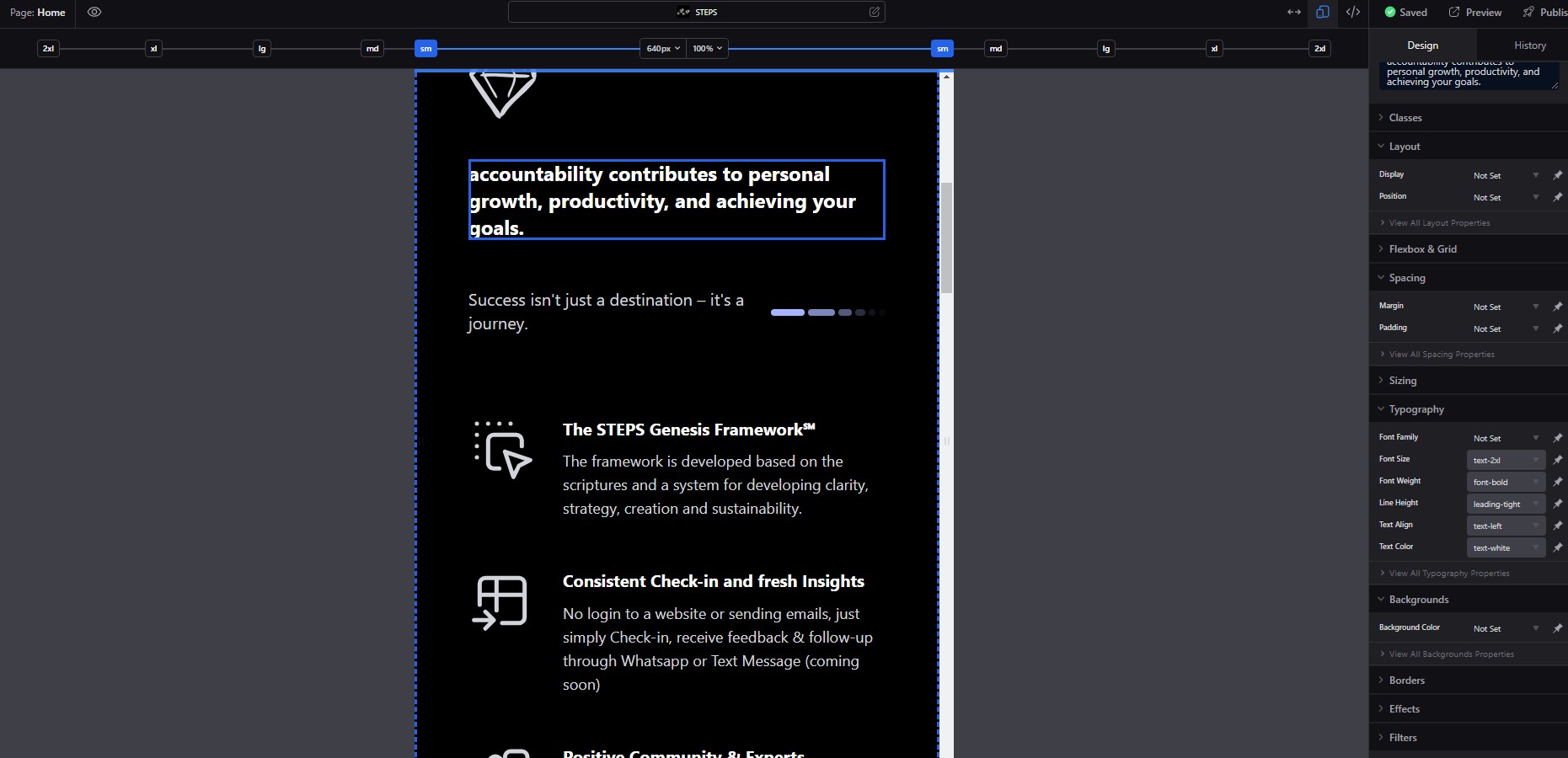The height and width of the screenshot is (758, 1568).
Task: Click View All Layout Properties
Action: [x=1439, y=223]
